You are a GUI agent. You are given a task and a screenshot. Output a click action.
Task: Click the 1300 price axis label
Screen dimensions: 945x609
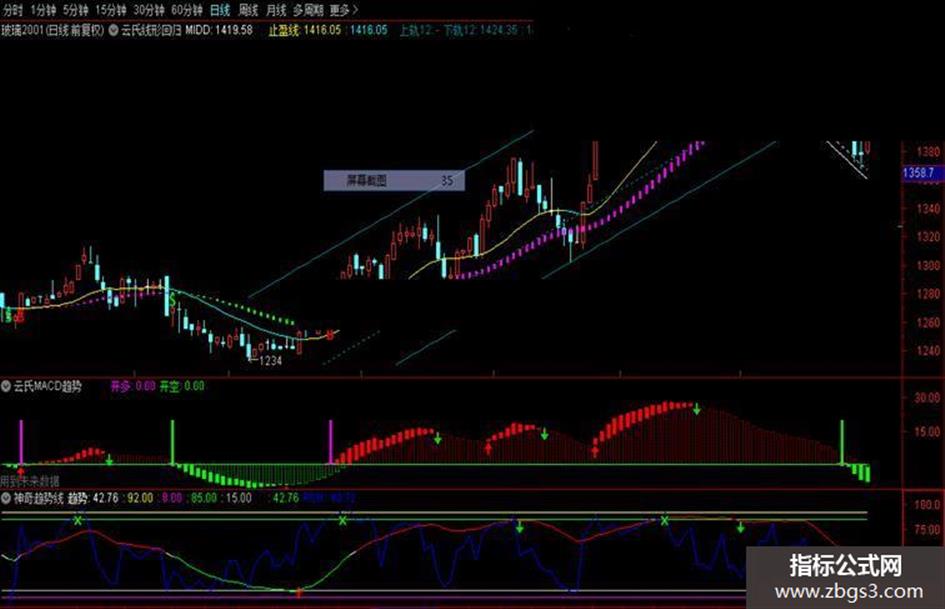(928, 265)
